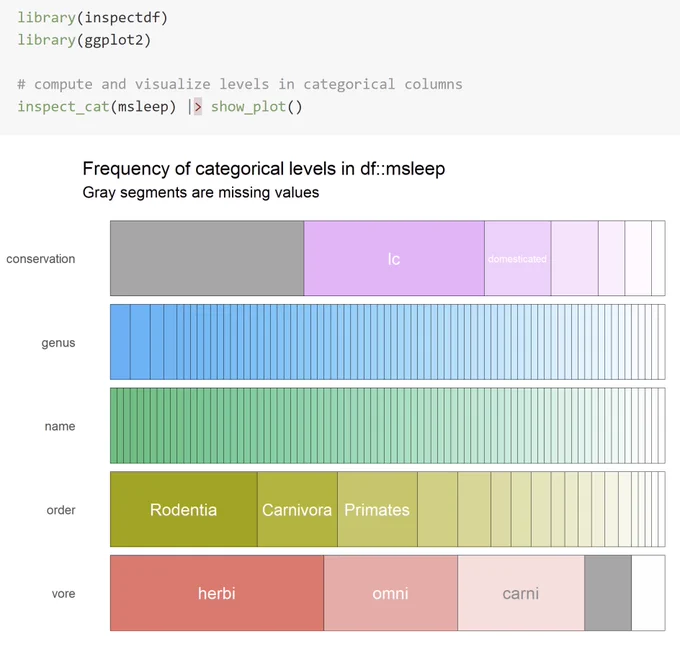The image size is (680, 647).
Task: Click the 'name' axis label
Action: [60, 426]
